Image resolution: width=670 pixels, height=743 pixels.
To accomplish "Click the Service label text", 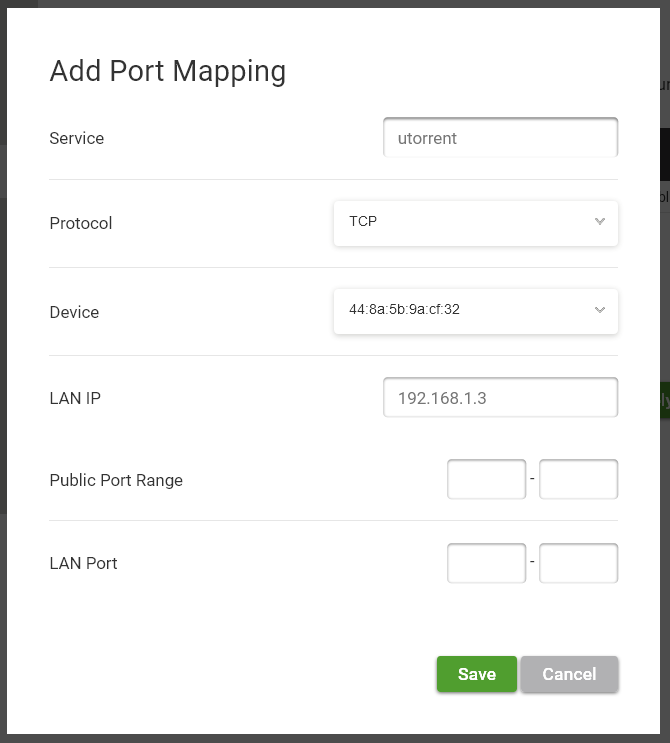I will coord(77,138).
